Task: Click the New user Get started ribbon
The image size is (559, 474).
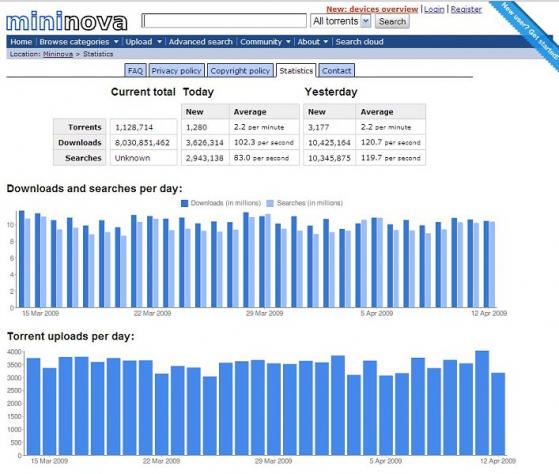Action: 528,31
